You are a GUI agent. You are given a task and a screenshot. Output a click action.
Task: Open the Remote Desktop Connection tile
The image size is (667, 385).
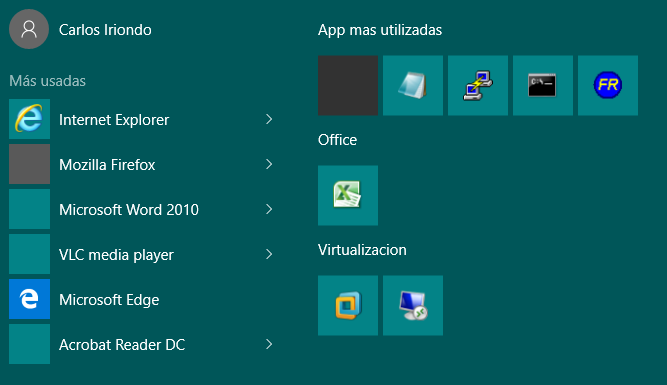point(413,305)
